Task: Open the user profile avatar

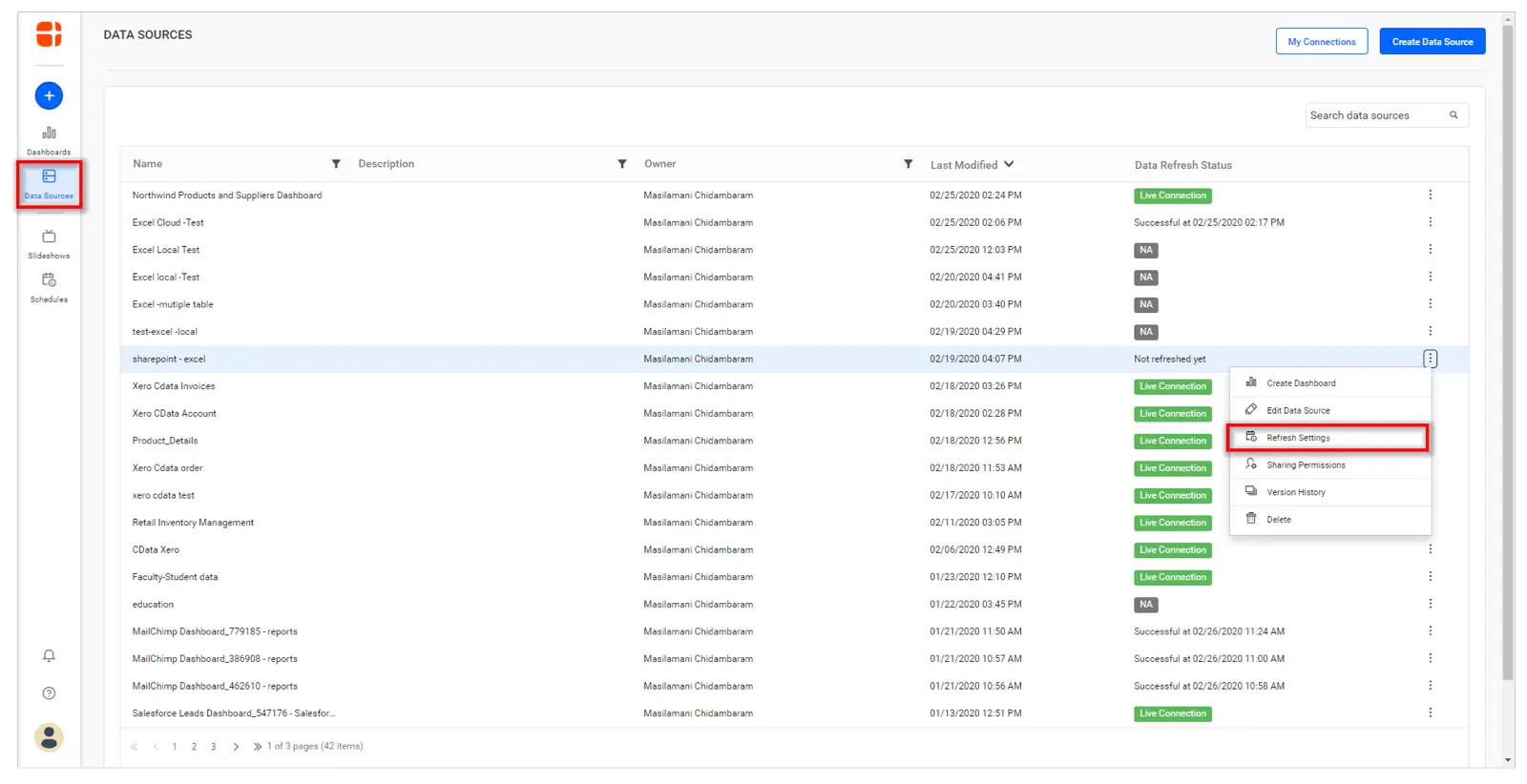Action: (x=49, y=737)
